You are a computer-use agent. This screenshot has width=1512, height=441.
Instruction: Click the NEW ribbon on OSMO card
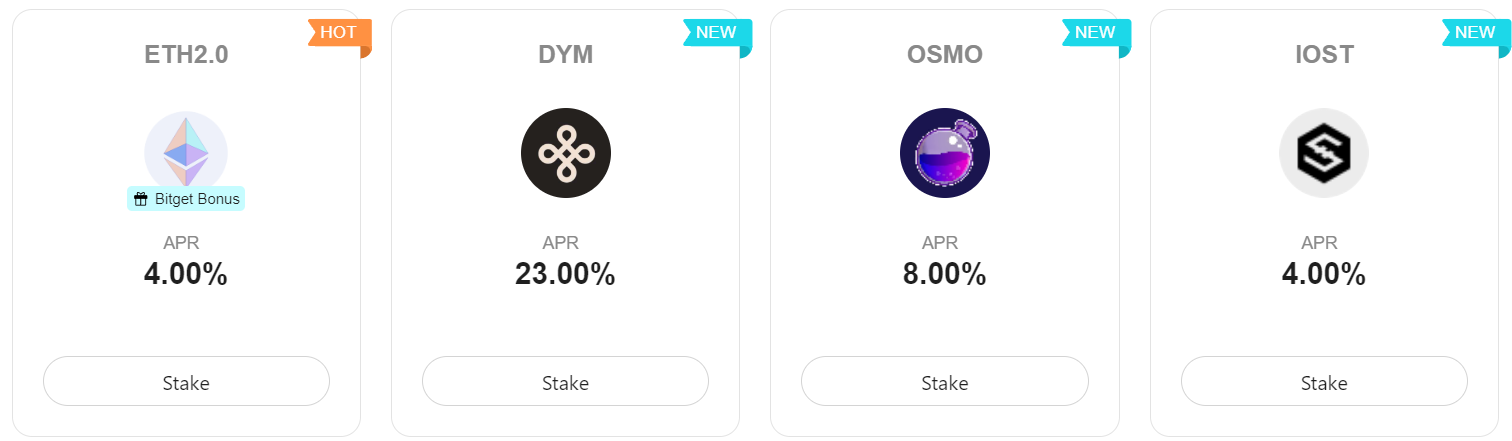(x=1096, y=33)
